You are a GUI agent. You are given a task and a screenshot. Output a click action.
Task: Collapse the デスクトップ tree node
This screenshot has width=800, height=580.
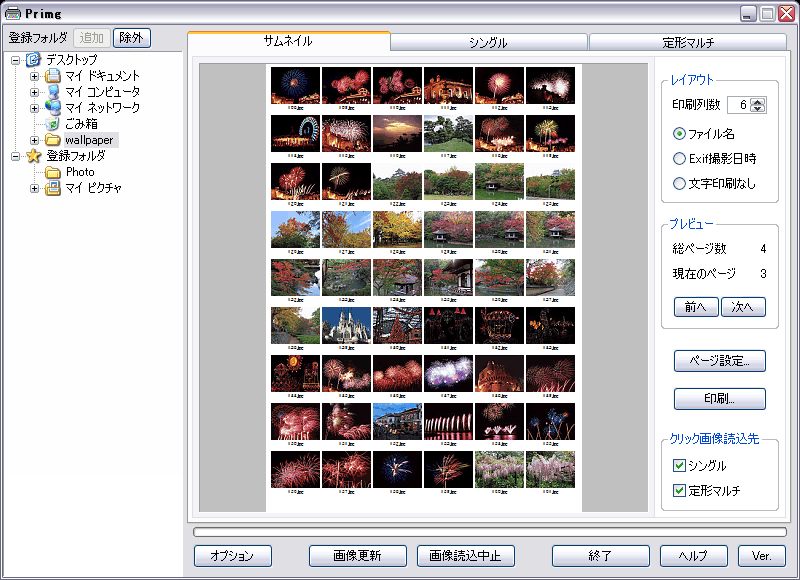click(16, 60)
